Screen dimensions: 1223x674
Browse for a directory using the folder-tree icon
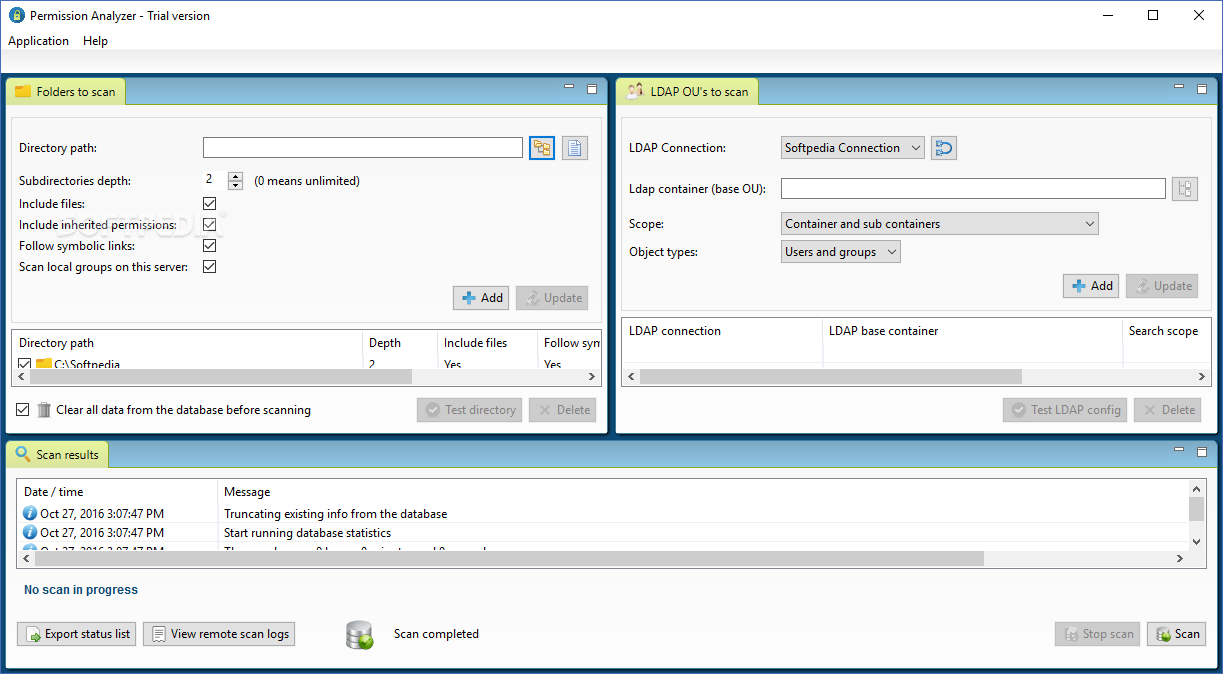tap(542, 148)
